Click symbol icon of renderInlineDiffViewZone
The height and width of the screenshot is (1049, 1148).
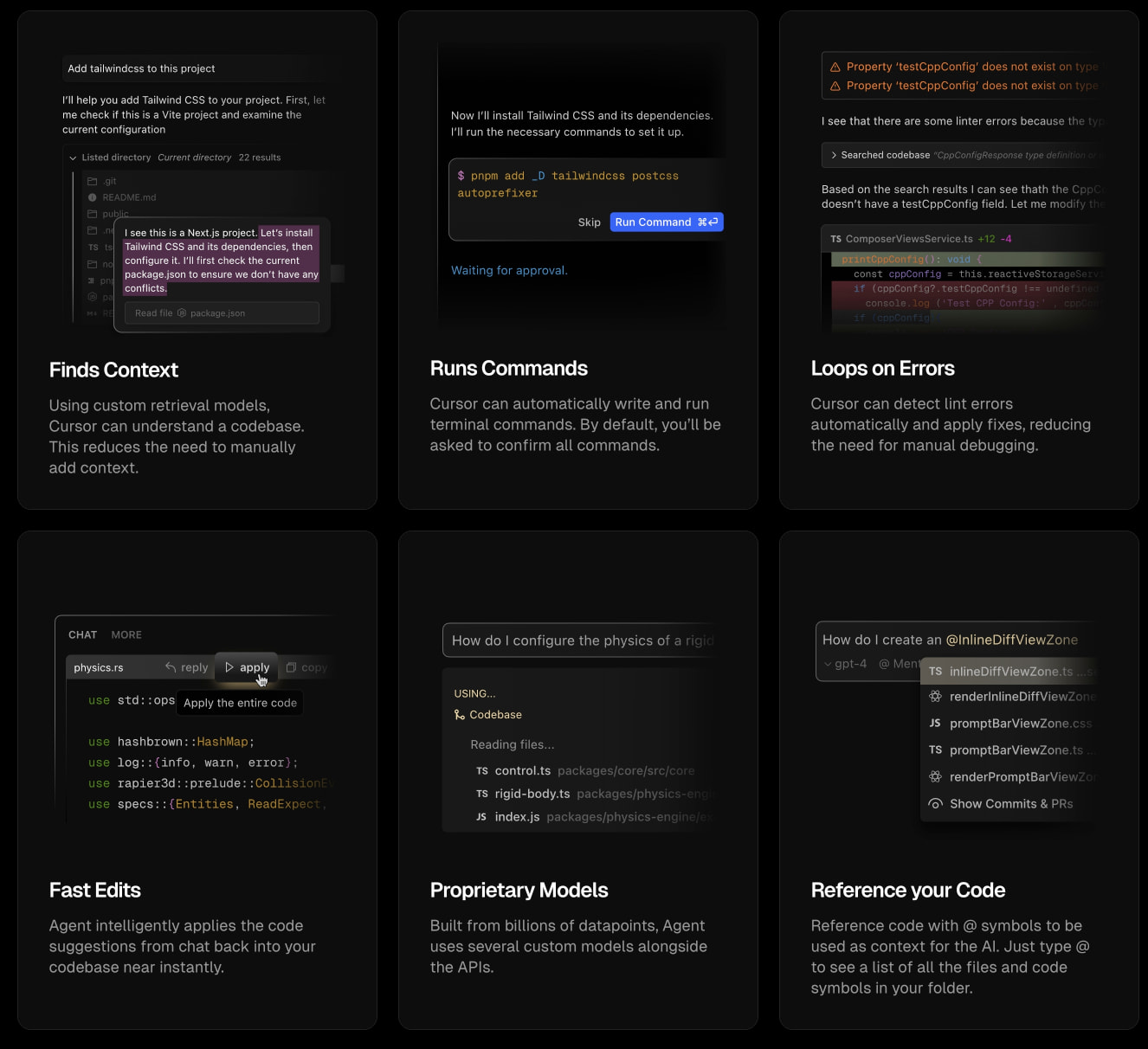[x=935, y=697]
